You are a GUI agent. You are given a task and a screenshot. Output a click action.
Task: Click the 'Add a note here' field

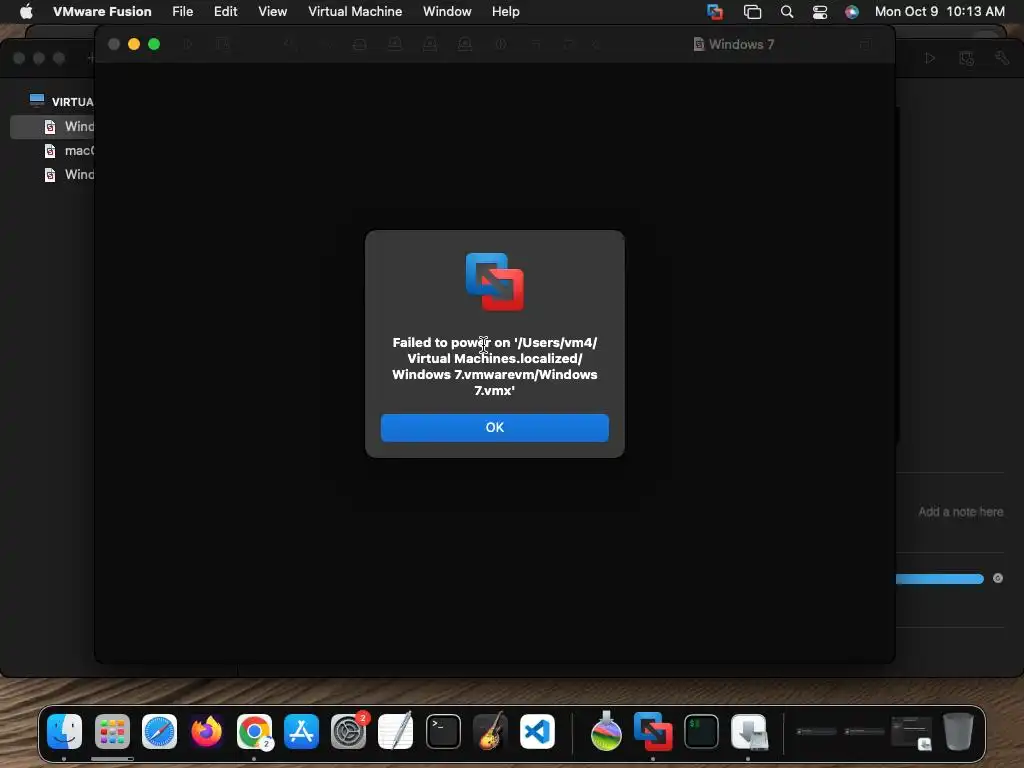[x=960, y=511]
